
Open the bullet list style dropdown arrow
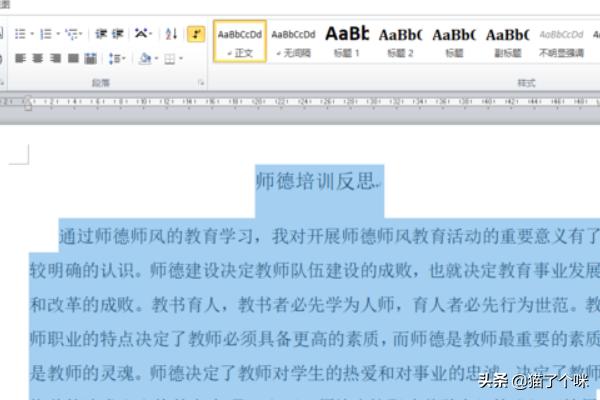pos(32,34)
